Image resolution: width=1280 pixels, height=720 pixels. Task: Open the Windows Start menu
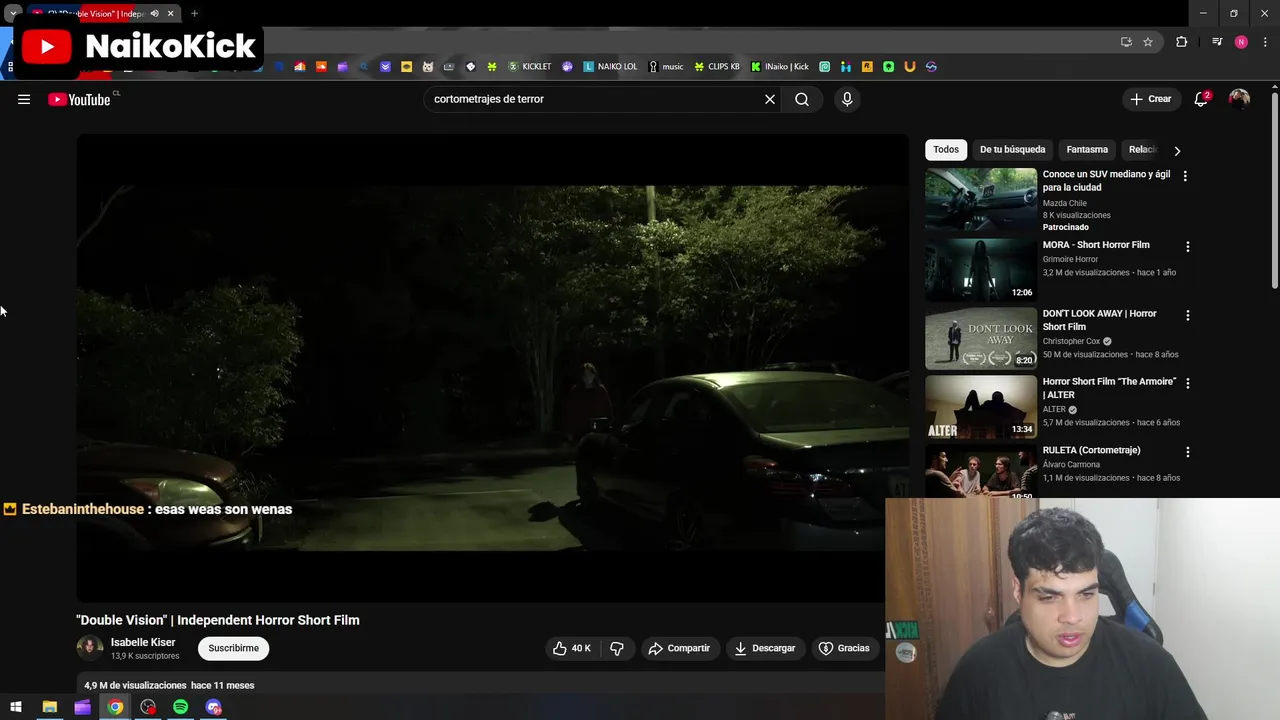coord(16,707)
